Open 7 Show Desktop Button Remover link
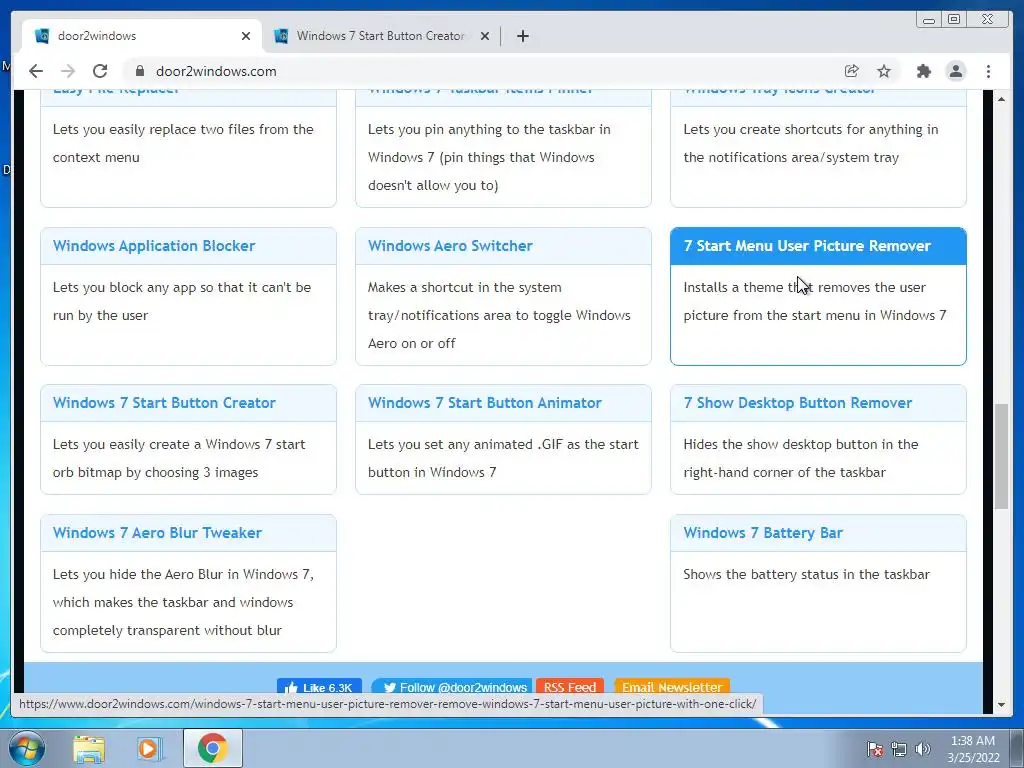 [x=797, y=402]
